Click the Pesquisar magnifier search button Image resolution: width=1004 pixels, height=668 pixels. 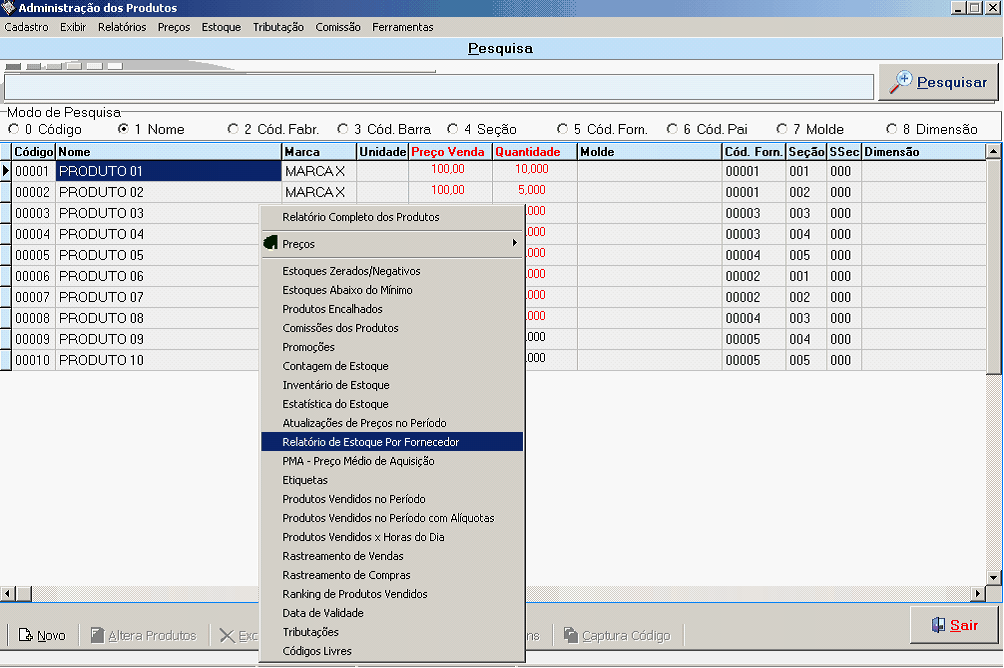tap(938, 83)
